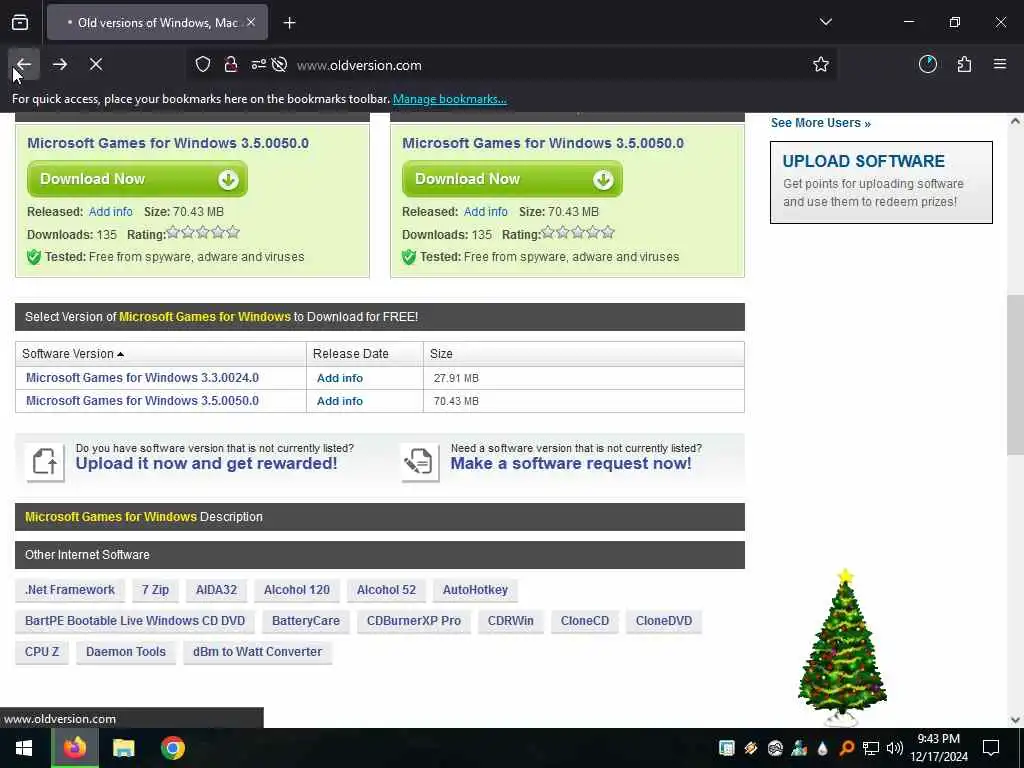Open BatteryCare software tag

[x=306, y=620]
